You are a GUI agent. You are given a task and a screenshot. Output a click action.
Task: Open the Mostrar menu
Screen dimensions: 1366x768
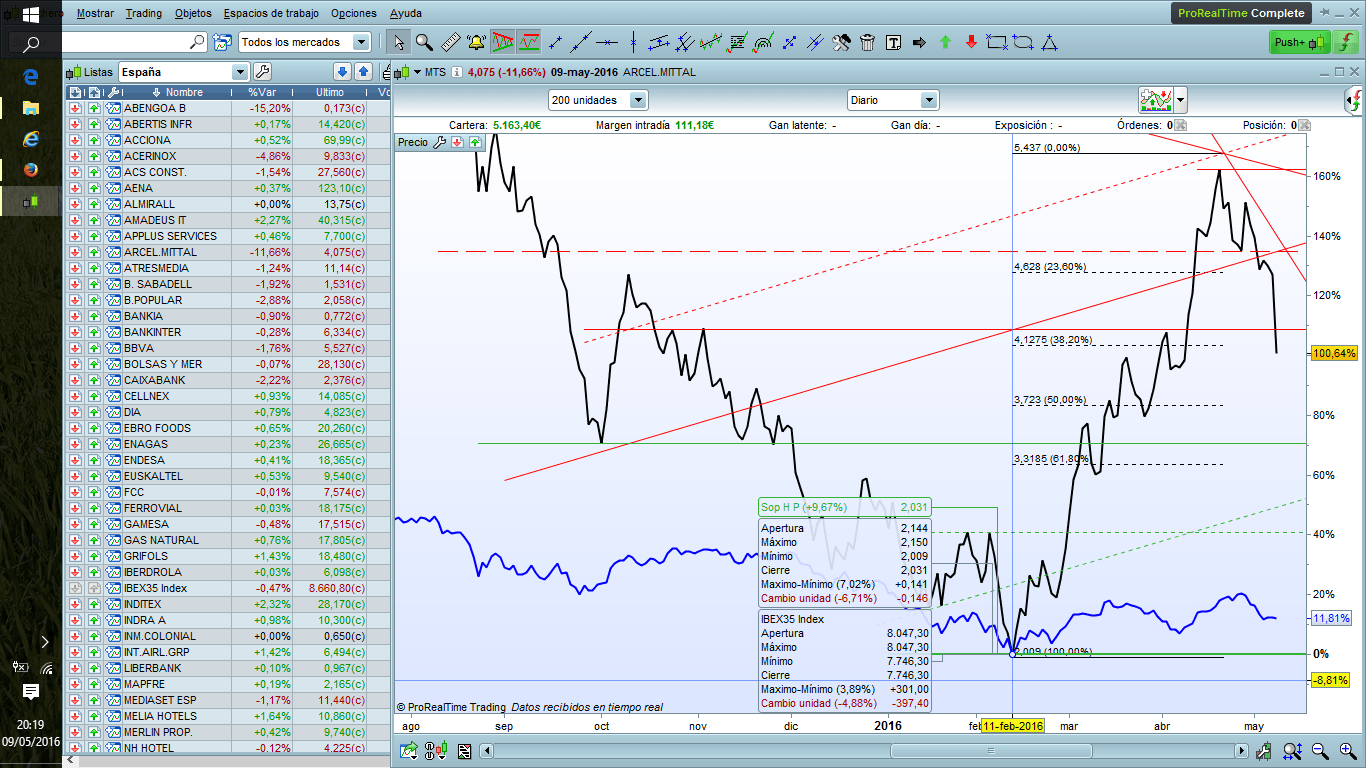click(95, 14)
